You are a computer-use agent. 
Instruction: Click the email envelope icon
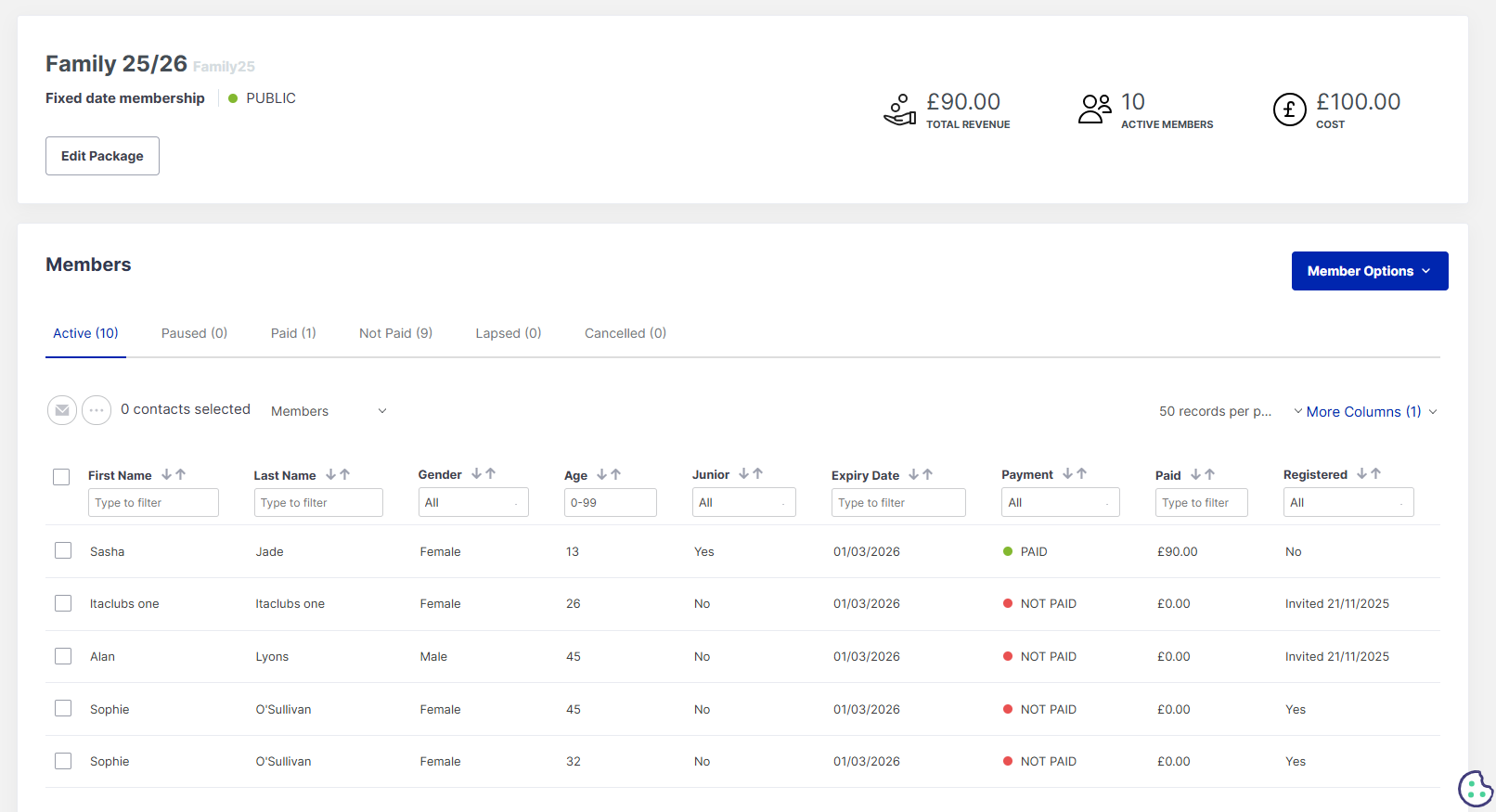pos(62,410)
